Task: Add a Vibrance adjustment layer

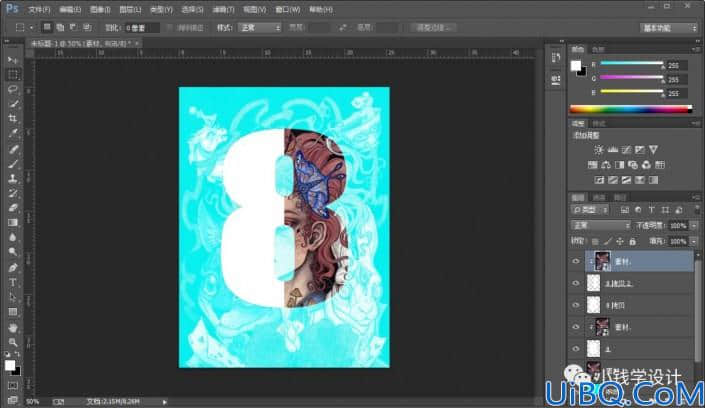Action: click(653, 150)
